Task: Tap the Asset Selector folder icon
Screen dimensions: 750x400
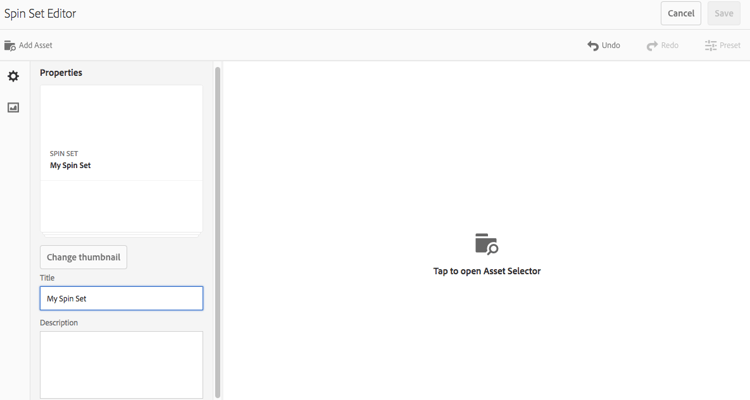Action: pyautogui.click(x=486, y=244)
